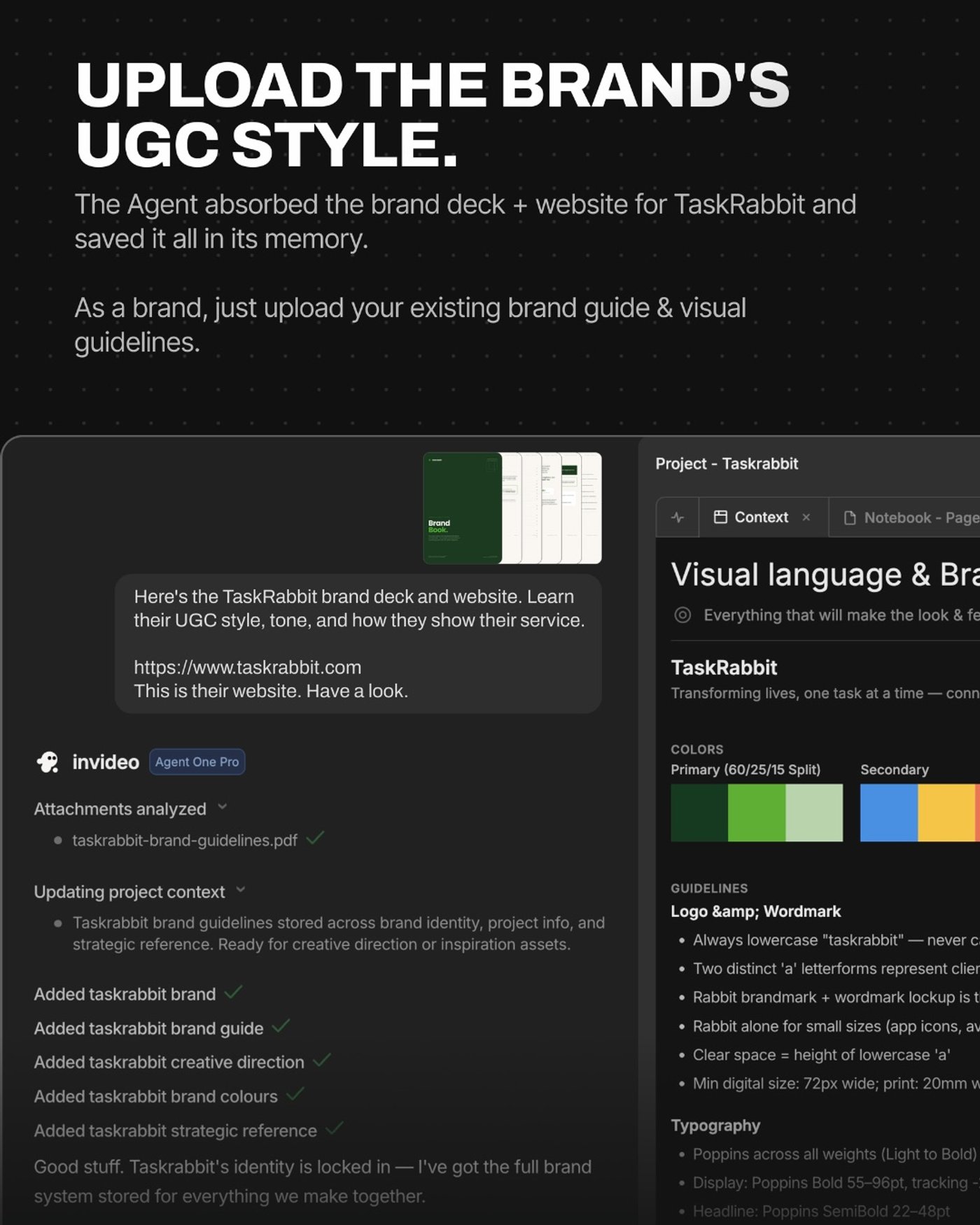Click 'Added taskrabbit creative direction' text

tap(169, 1062)
